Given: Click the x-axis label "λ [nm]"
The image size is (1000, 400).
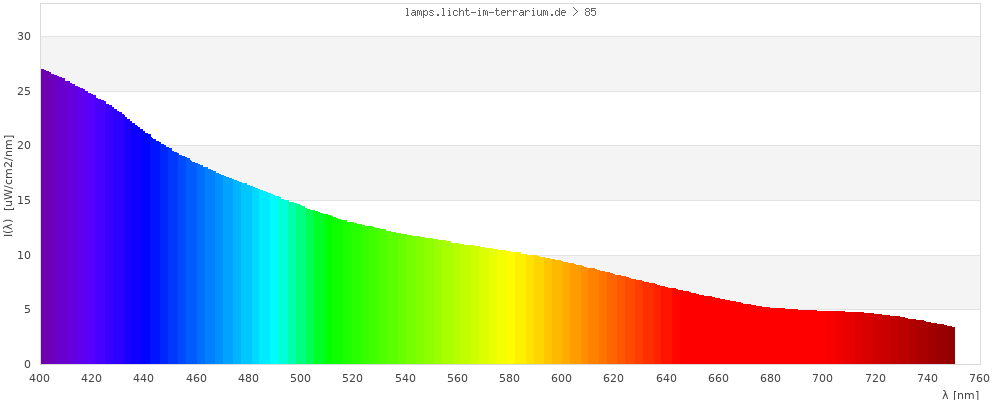Looking at the screenshot, I should click(x=960, y=395).
